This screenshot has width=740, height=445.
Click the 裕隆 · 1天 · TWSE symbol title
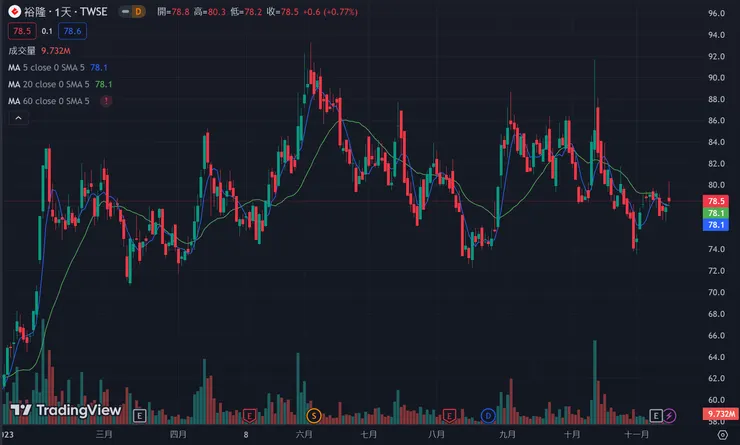pyautogui.click(x=66, y=11)
